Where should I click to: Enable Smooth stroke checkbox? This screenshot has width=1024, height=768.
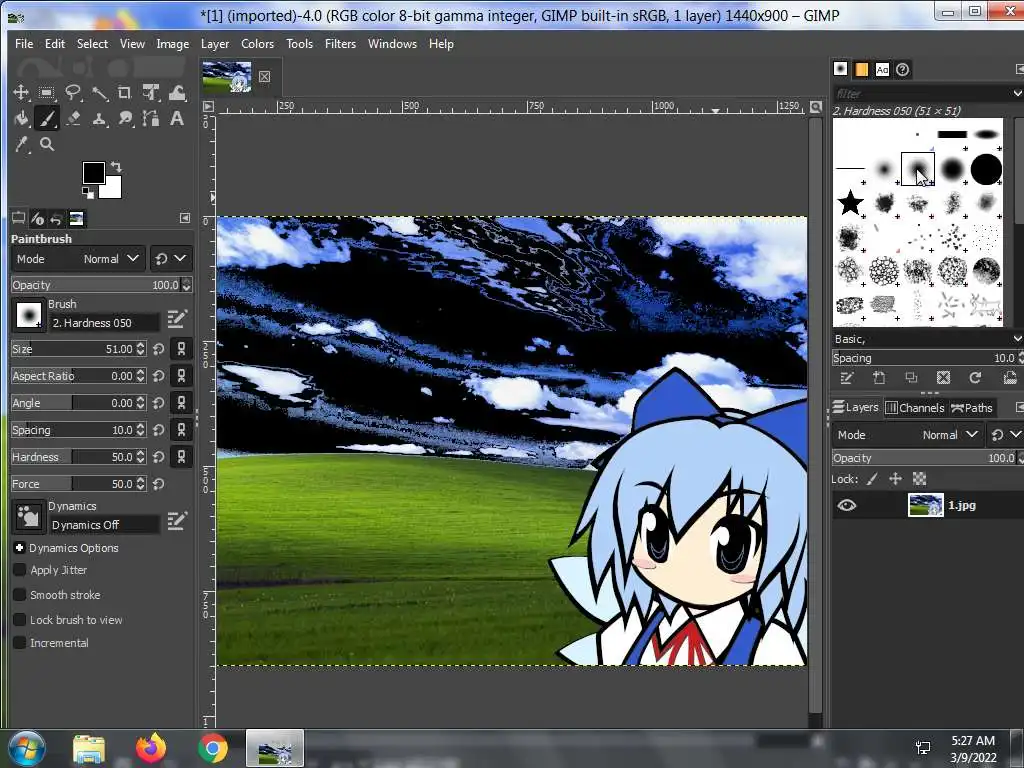[x=20, y=595]
